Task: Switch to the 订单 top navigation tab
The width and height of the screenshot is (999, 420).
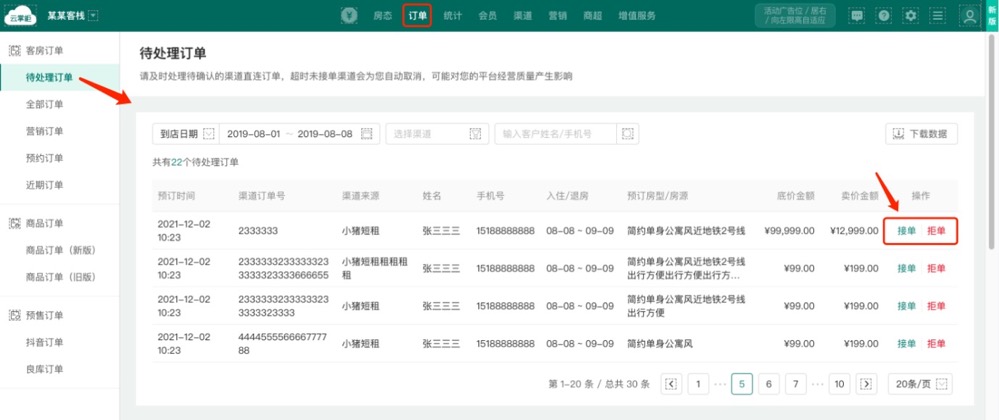Action: point(417,16)
